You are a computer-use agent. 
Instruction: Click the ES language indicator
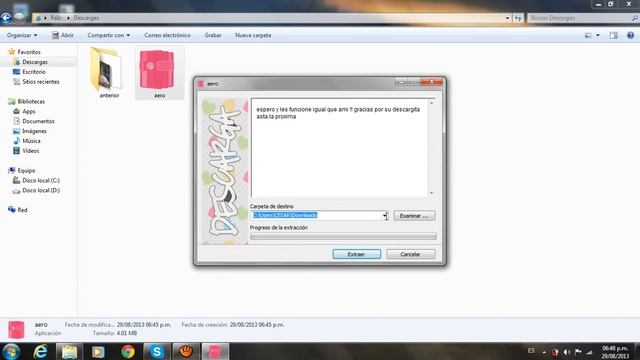[x=531, y=351]
